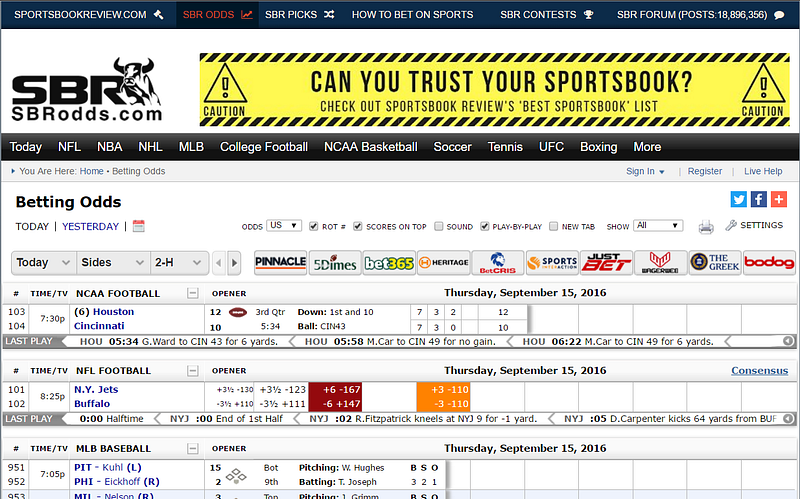
Task: Go to next sportsbooks arrow
Action: [234, 263]
